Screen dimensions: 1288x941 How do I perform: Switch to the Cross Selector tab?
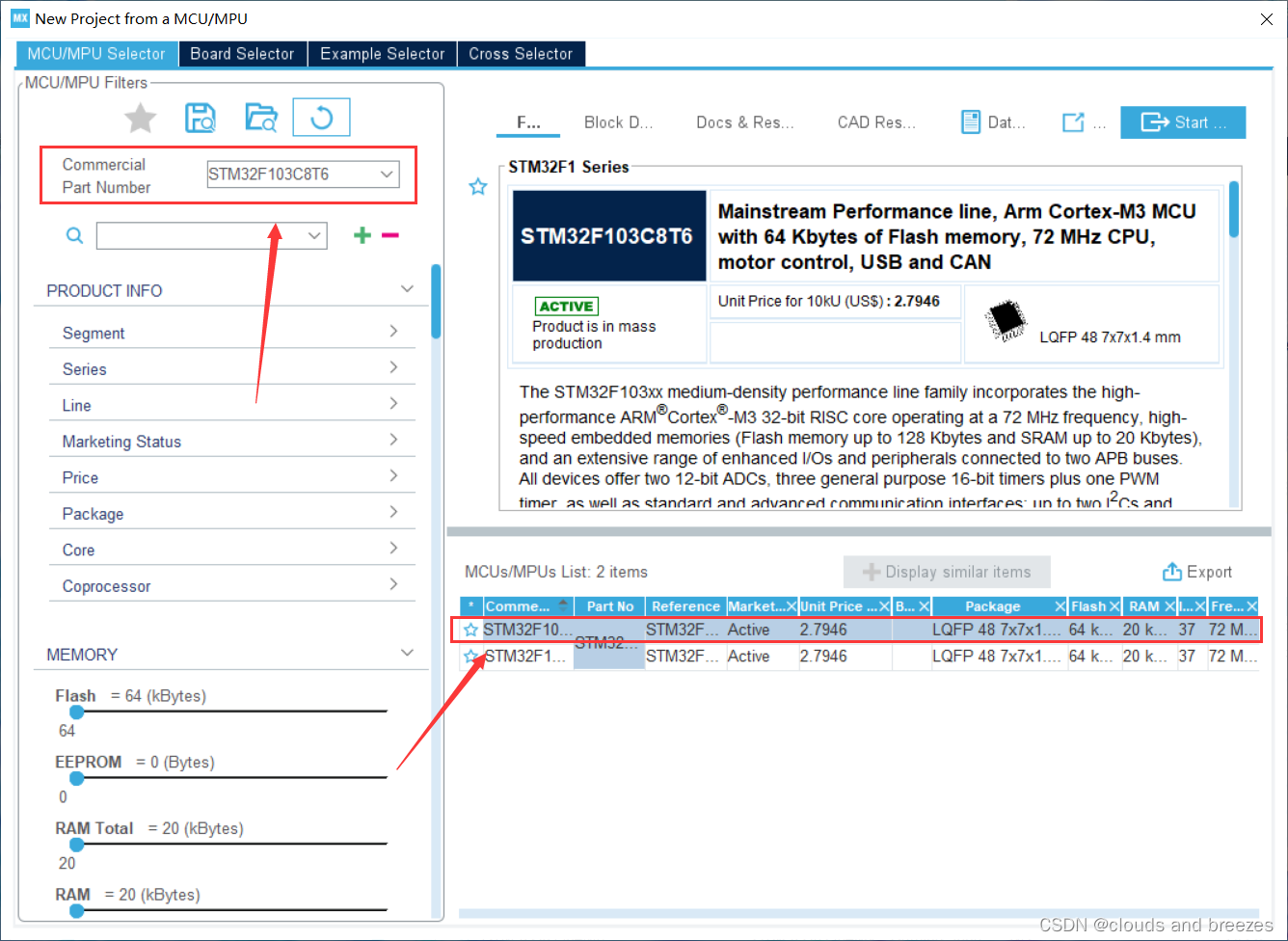521,54
